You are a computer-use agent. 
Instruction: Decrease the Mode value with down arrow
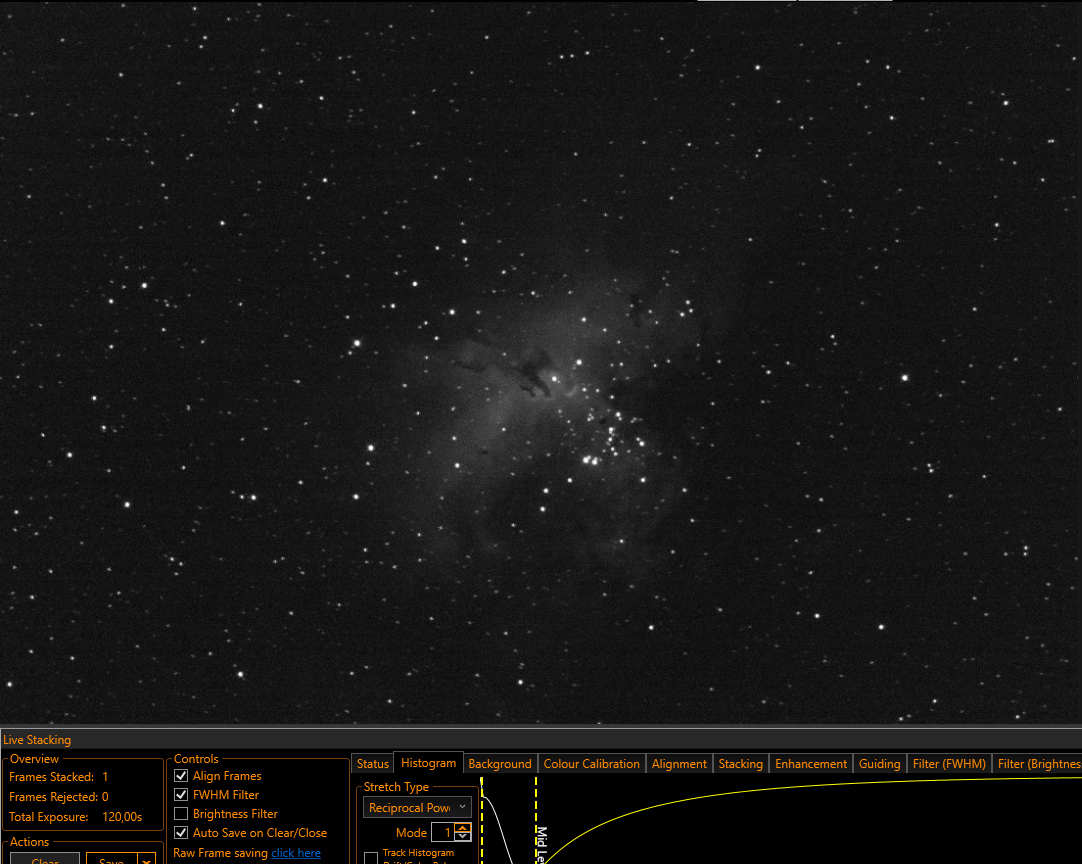point(463,836)
